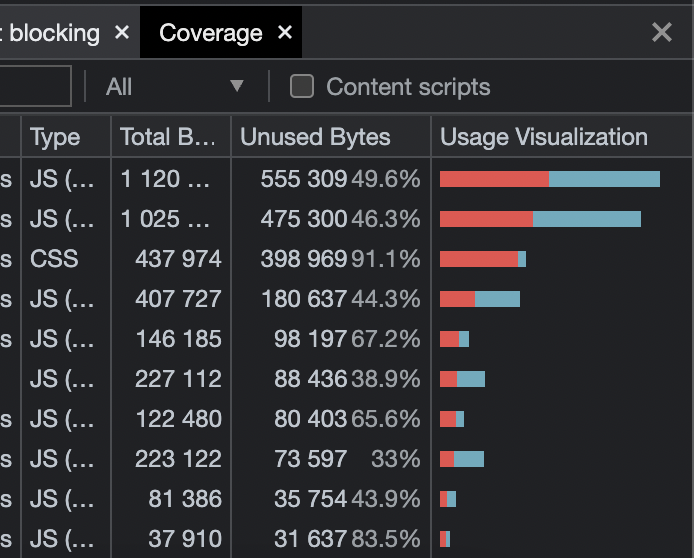Viewport: 694px width, 558px height.
Task: Click the usage bar for the 38.9% row
Action: point(463,379)
